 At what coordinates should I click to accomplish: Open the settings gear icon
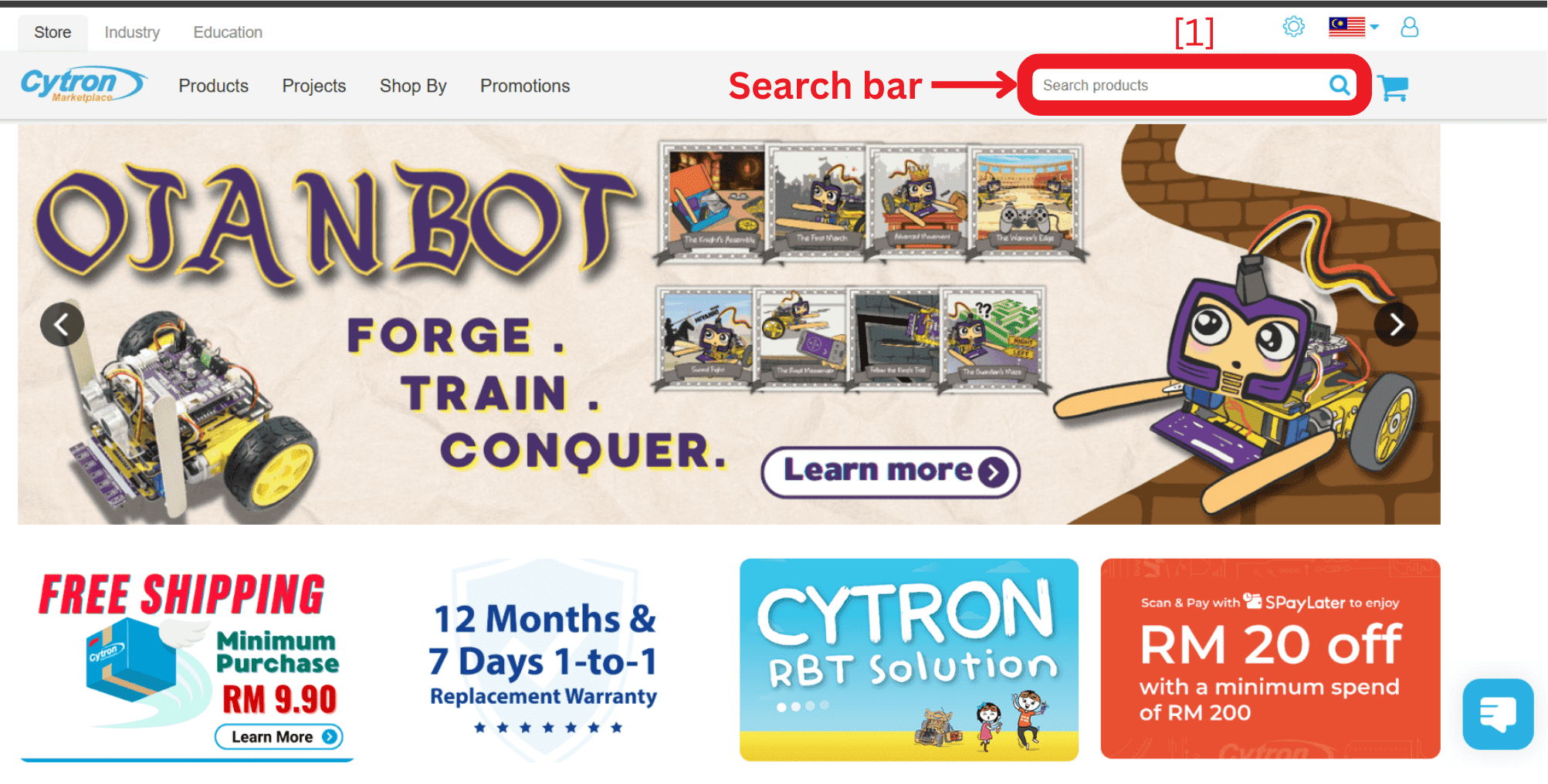[x=1294, y=27]
